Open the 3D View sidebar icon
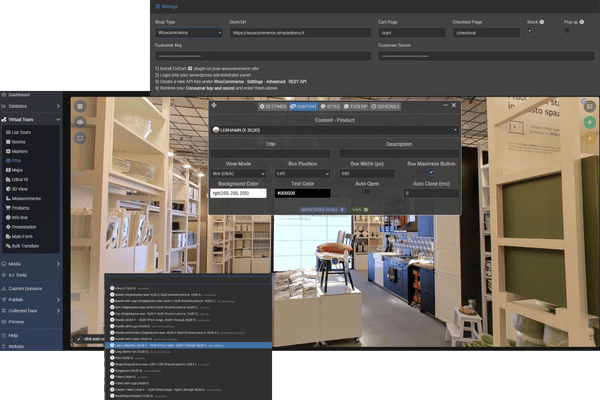600x400 pixels. [x=8, y=189]
